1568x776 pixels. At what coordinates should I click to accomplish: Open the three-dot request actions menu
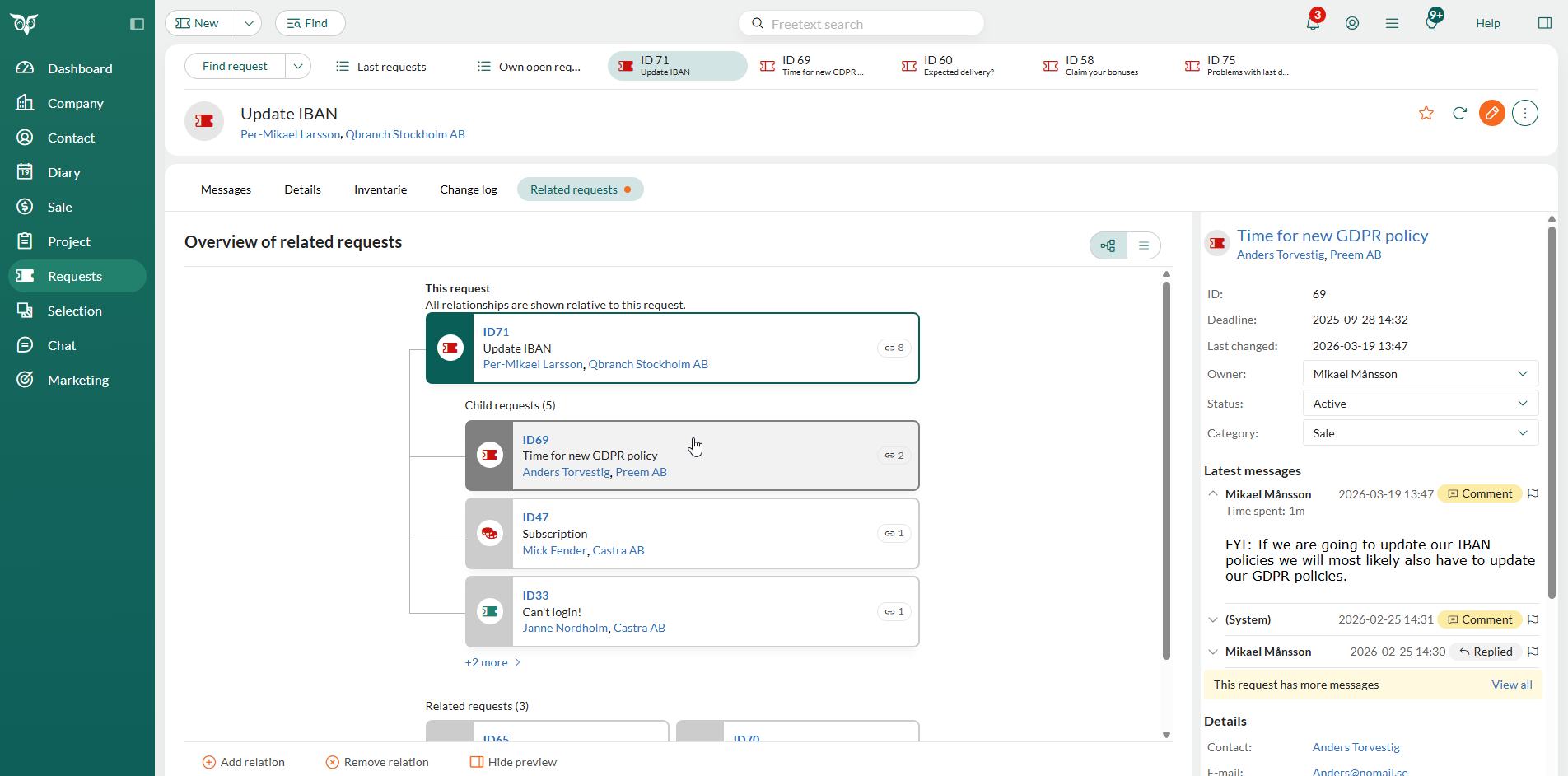[1524, 114]
